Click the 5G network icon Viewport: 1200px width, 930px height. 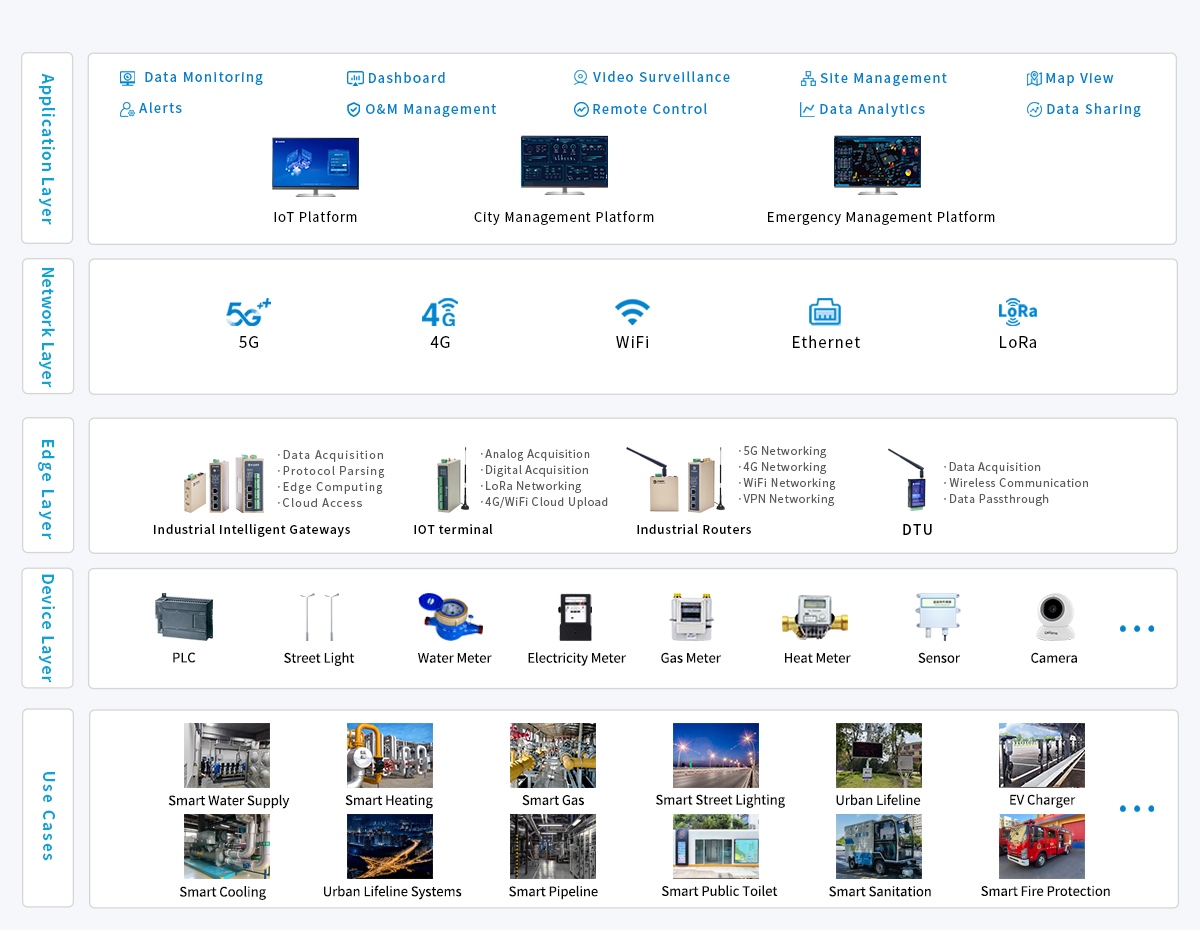click(248, 313)
